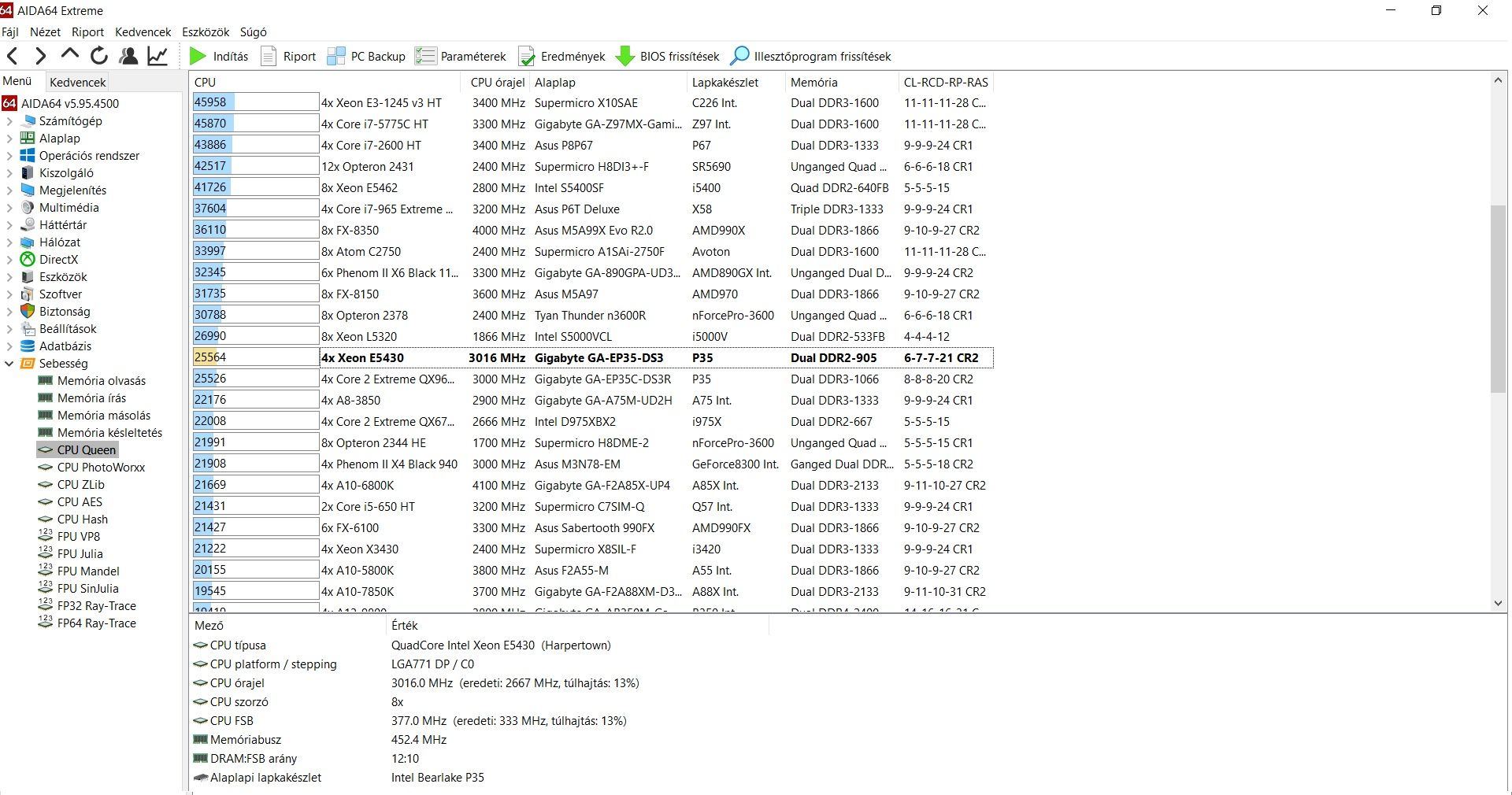The height and width of the screenshot is (795, 1512).
Task: Sort by Lapkakészlet column header
Action: 736,82
